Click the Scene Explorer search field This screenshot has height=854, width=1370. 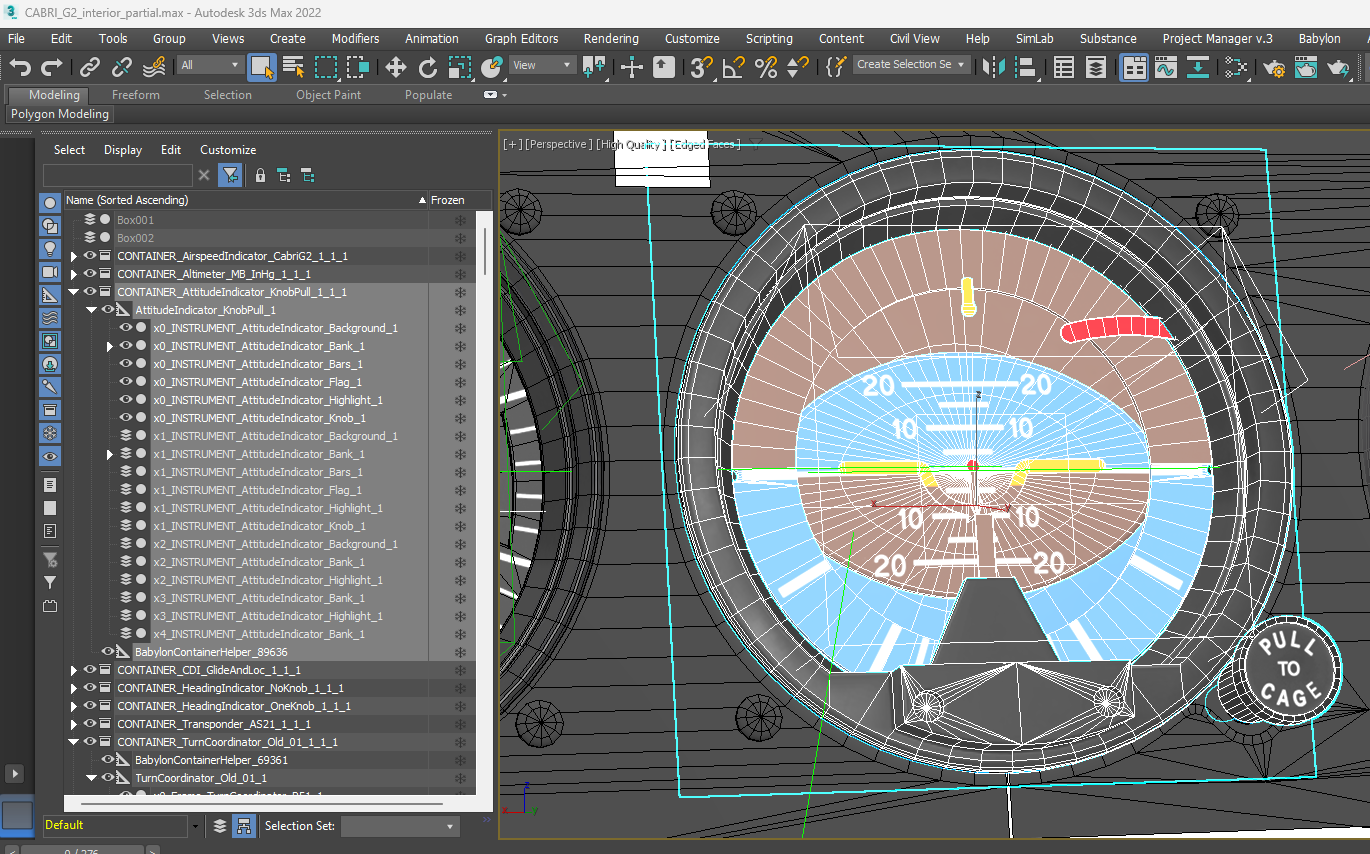(118, 175)
